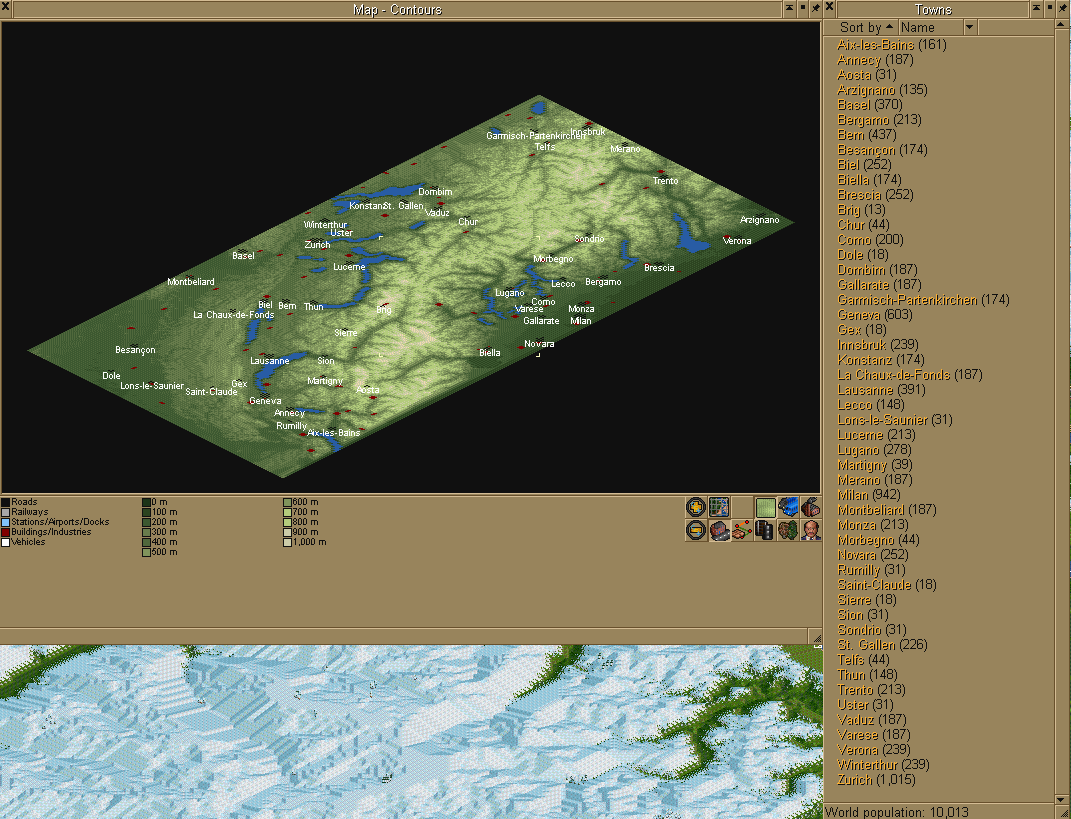Click the dropdown arrow beside Name

point(970,27)
